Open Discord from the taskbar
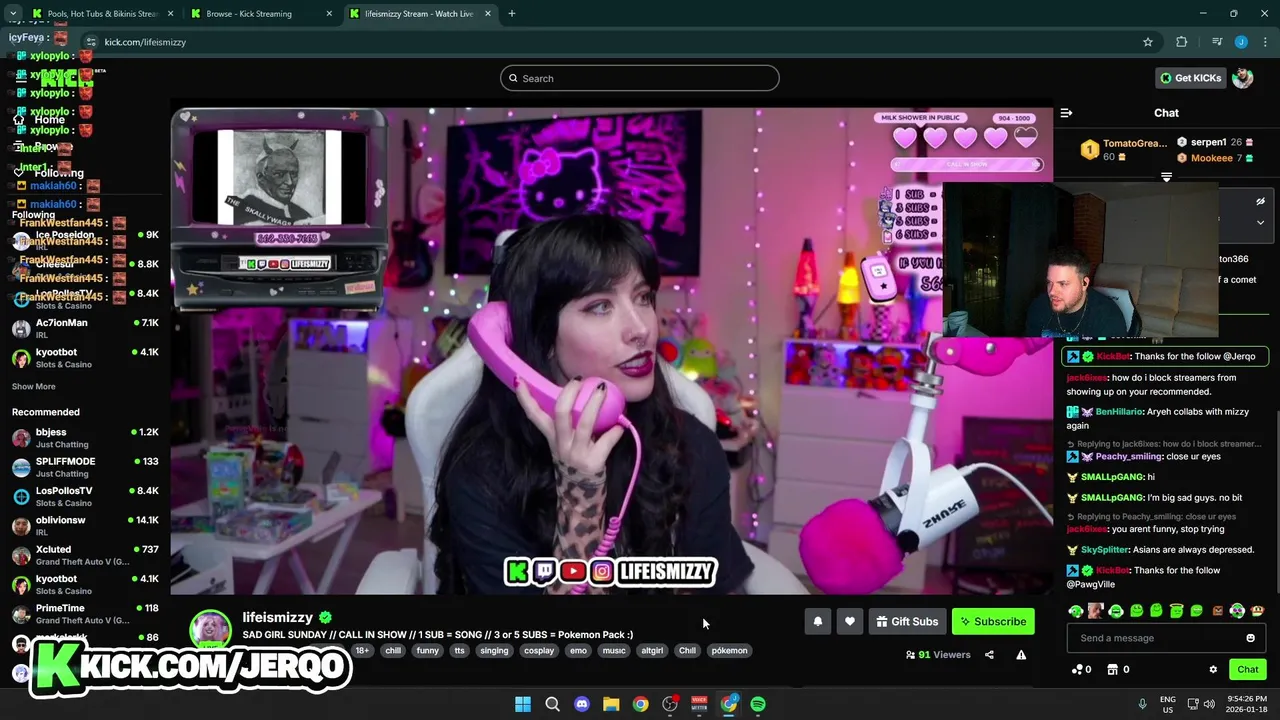 point(581,704)
